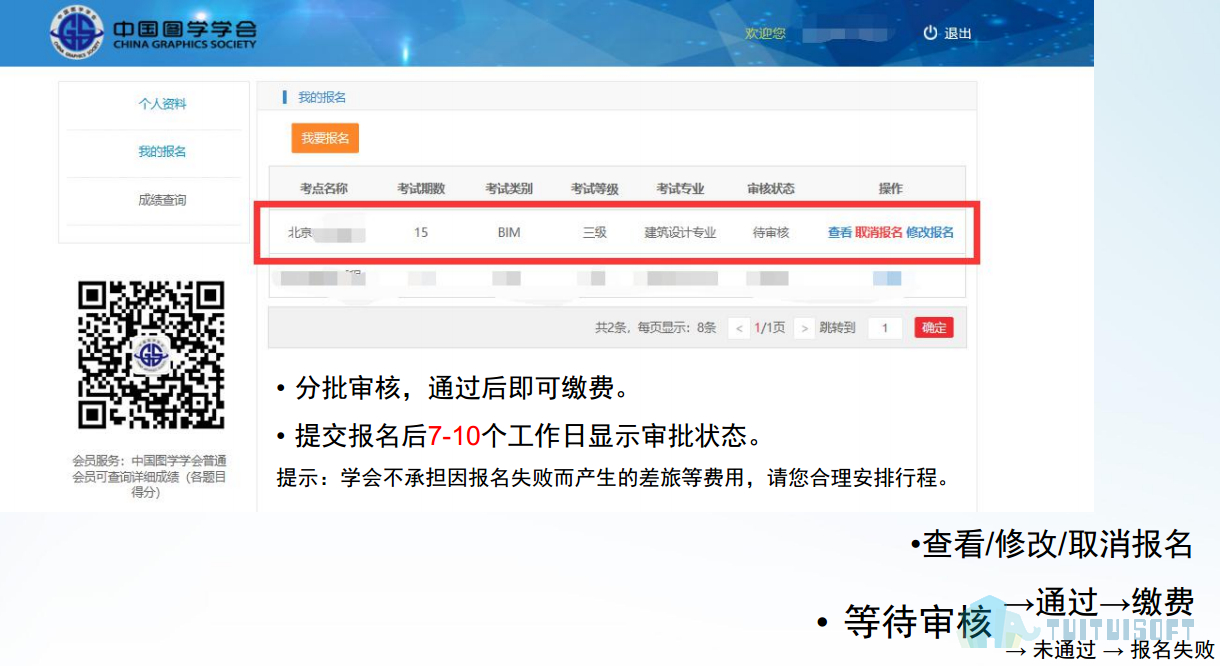Viewport: 1220px width, 666px height.
Task: Click the 操作 column header
Action: (890, 189)
